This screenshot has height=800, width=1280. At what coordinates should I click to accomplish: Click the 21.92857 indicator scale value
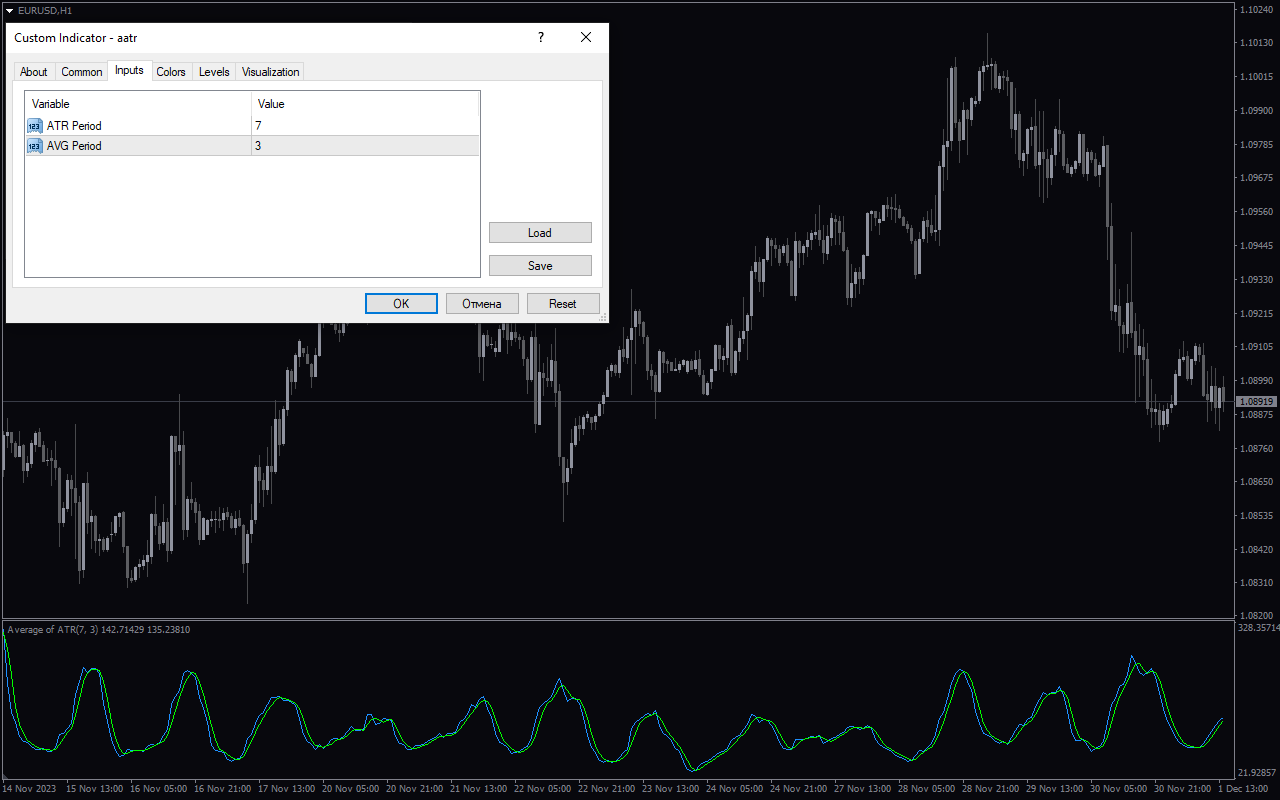pos(1258,773)
